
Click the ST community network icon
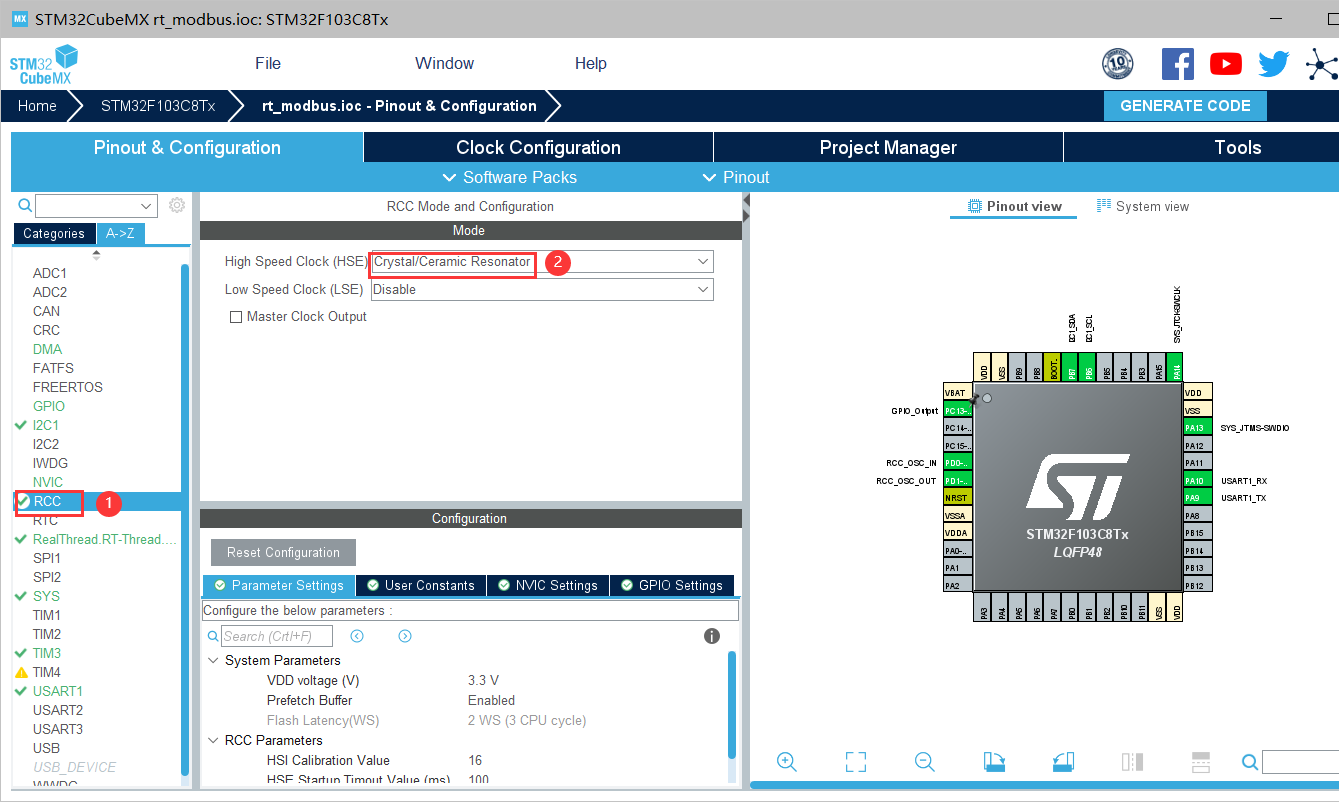[x=1322, y=65]
